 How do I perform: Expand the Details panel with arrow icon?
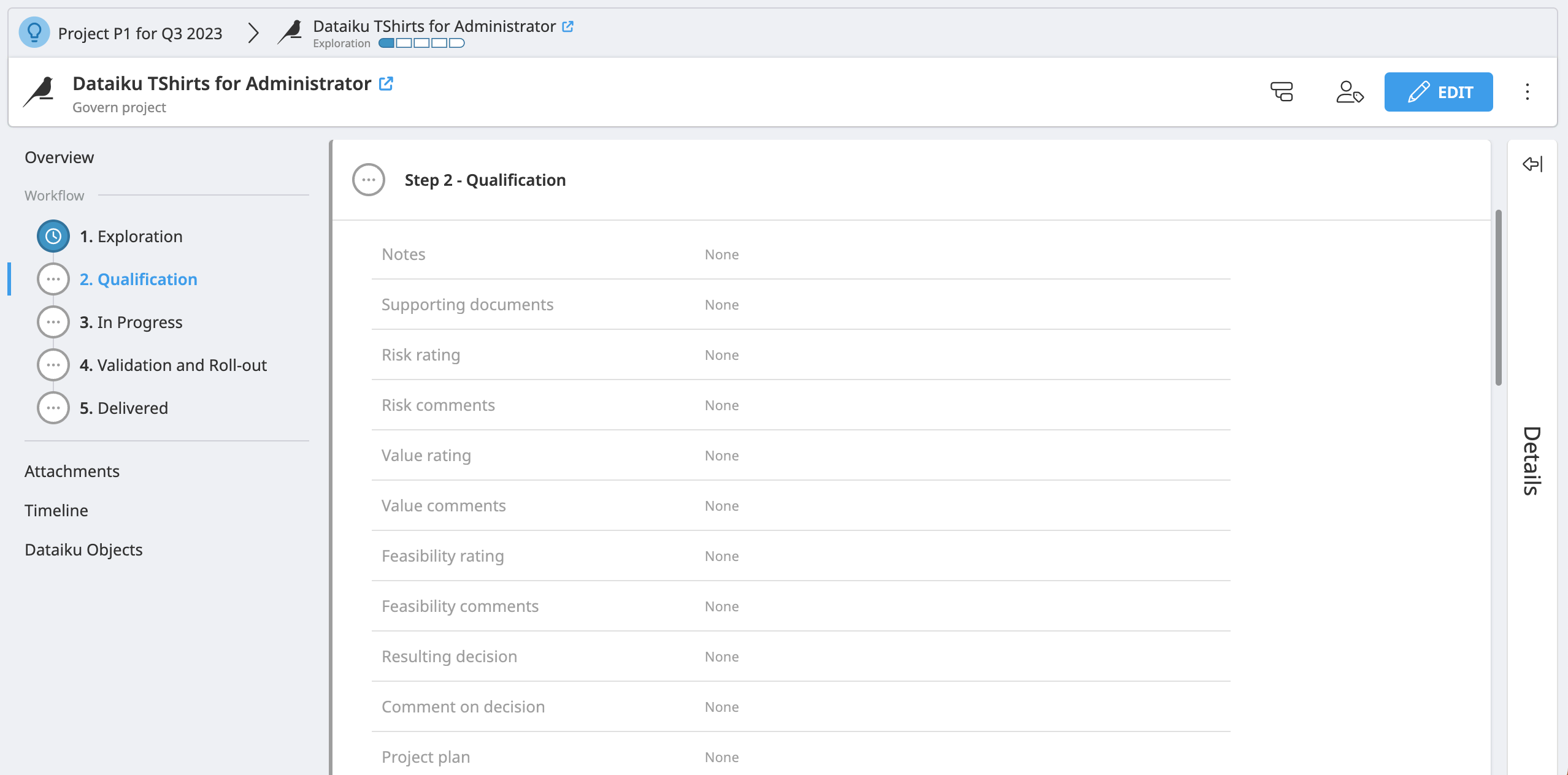pyautogui.click(x=1532, y=164)
